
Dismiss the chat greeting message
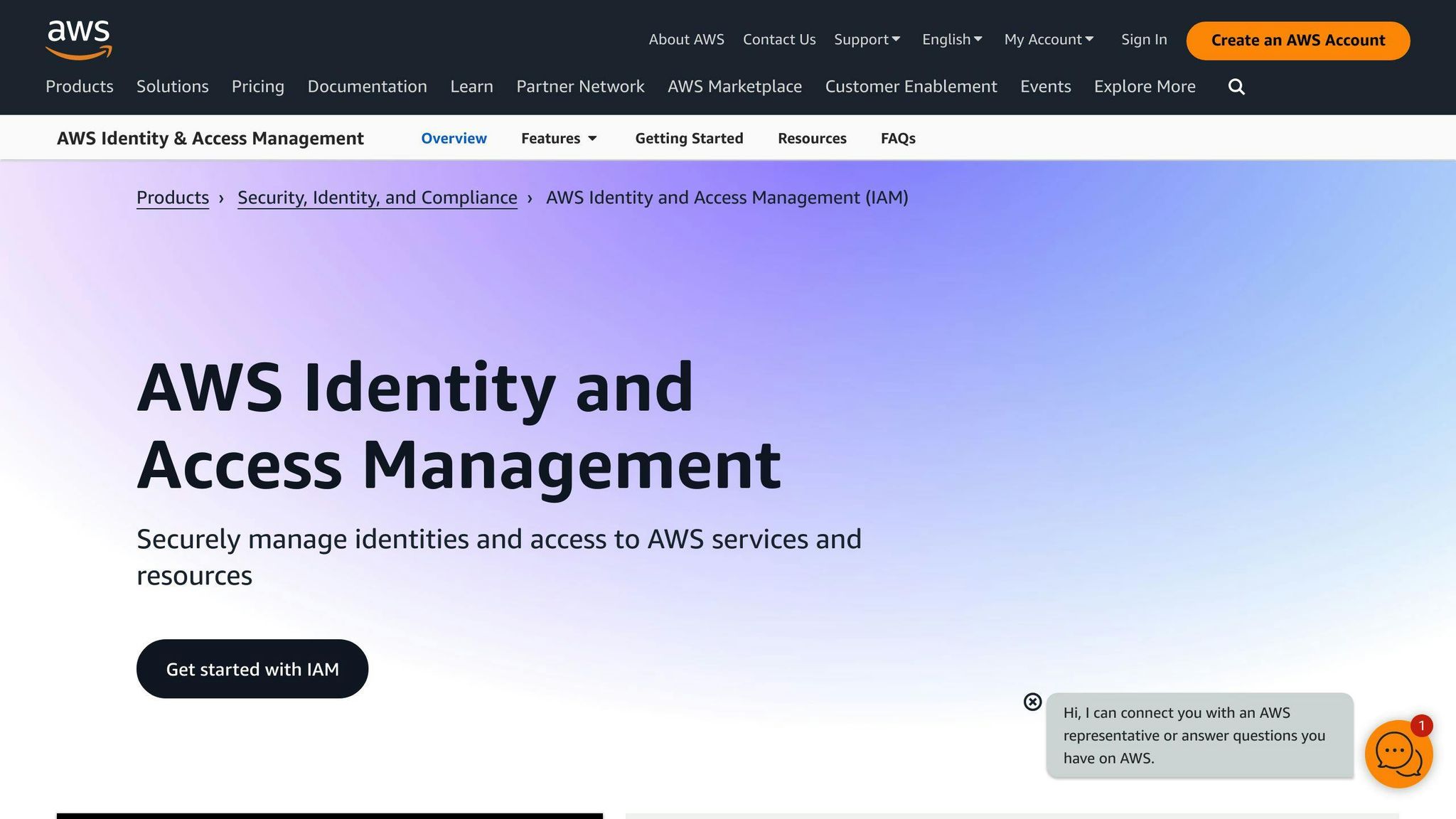pos(1032,702)
